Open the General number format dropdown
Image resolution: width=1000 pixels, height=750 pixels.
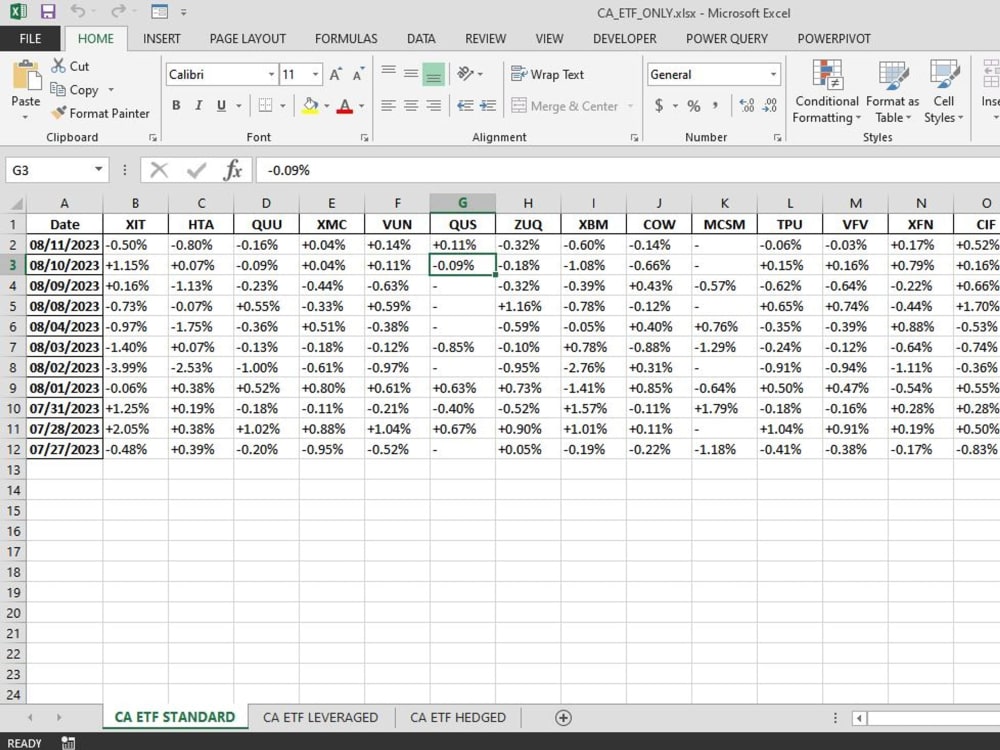pyautogui.click(x=773, y=75)
